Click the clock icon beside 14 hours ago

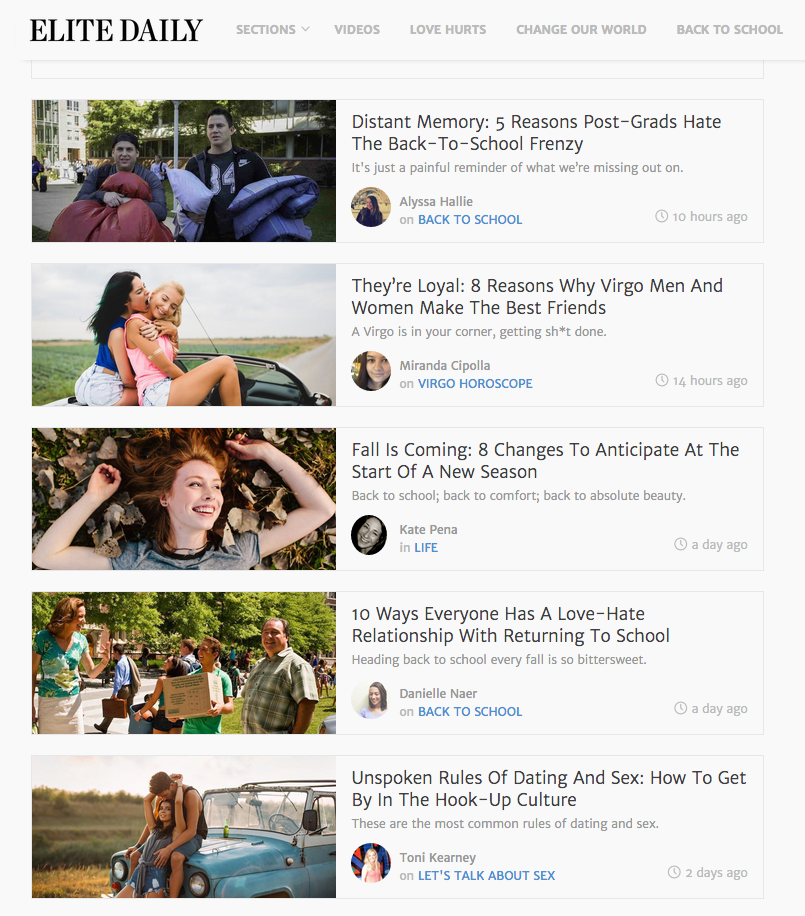coord(661,380)
